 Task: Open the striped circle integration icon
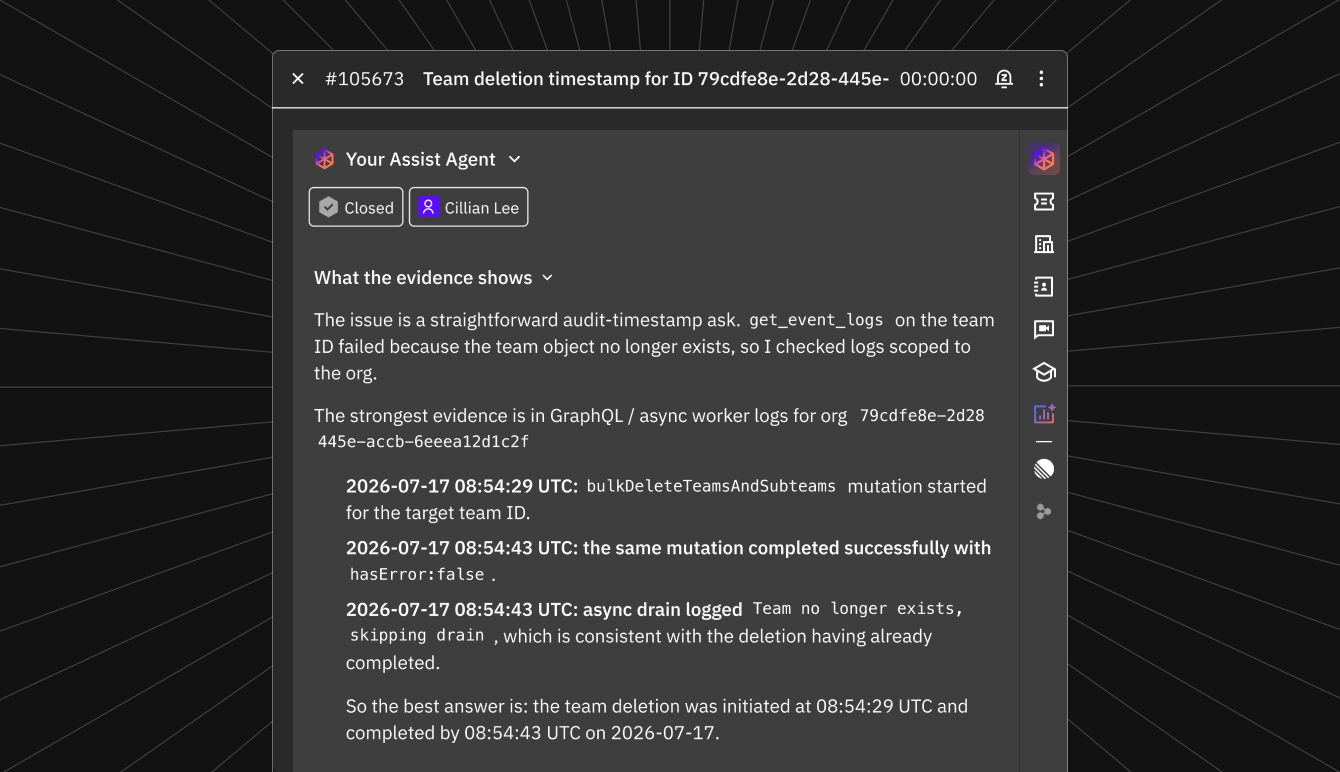pyautogui.click(x=1044, y=469)
